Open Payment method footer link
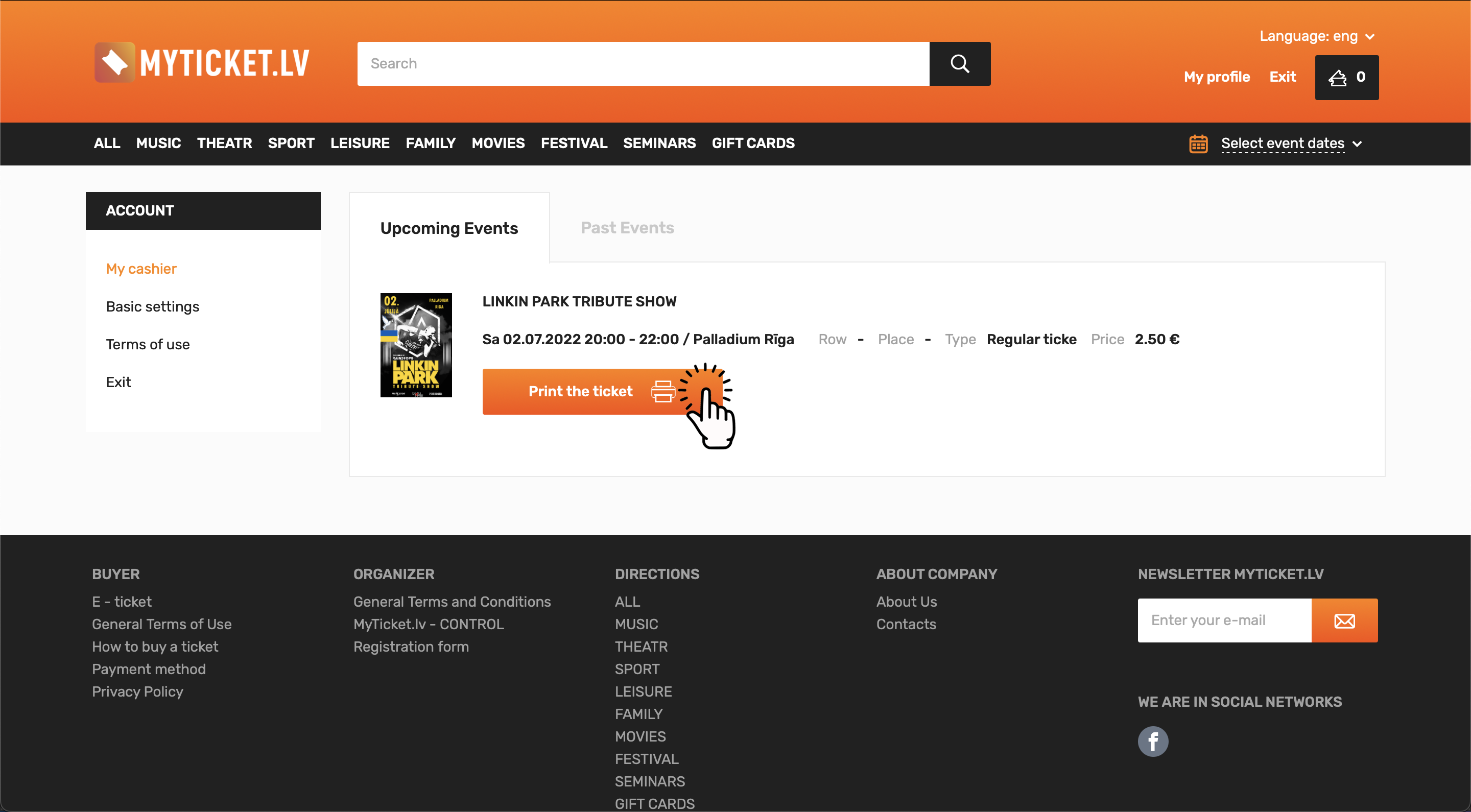This screenshot has height=812, width=1471. point(149,669)
